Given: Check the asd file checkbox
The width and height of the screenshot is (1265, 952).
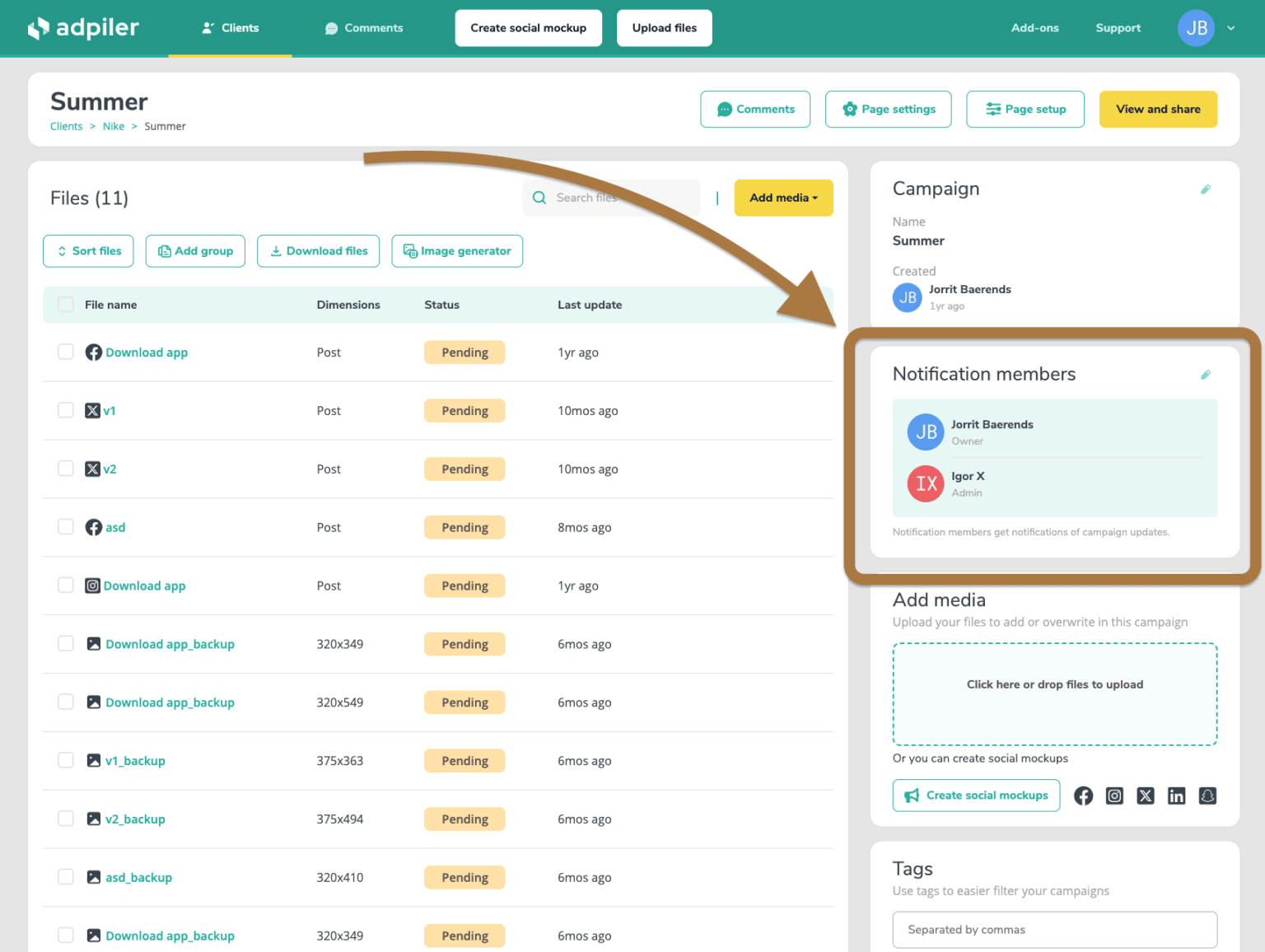Looking at the screenshot, I should coord(65,526).
